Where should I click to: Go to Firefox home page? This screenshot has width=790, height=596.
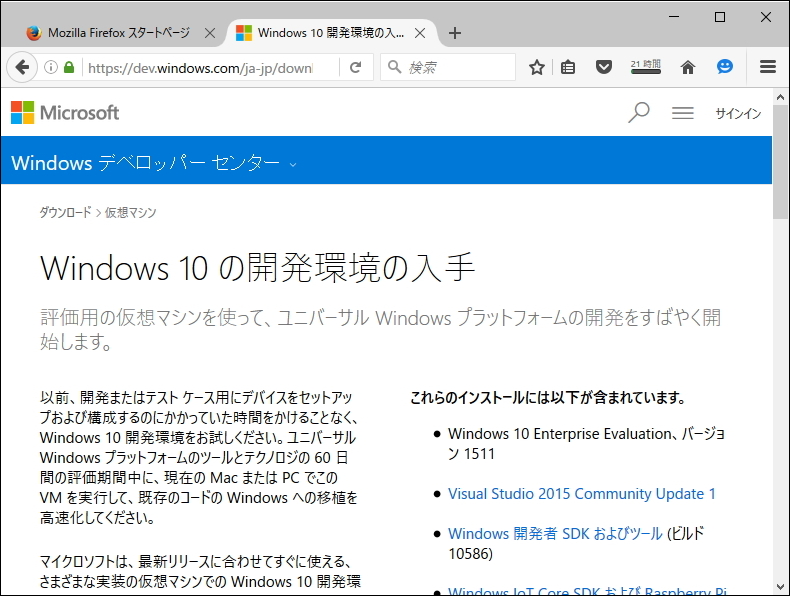click(688, 67)
